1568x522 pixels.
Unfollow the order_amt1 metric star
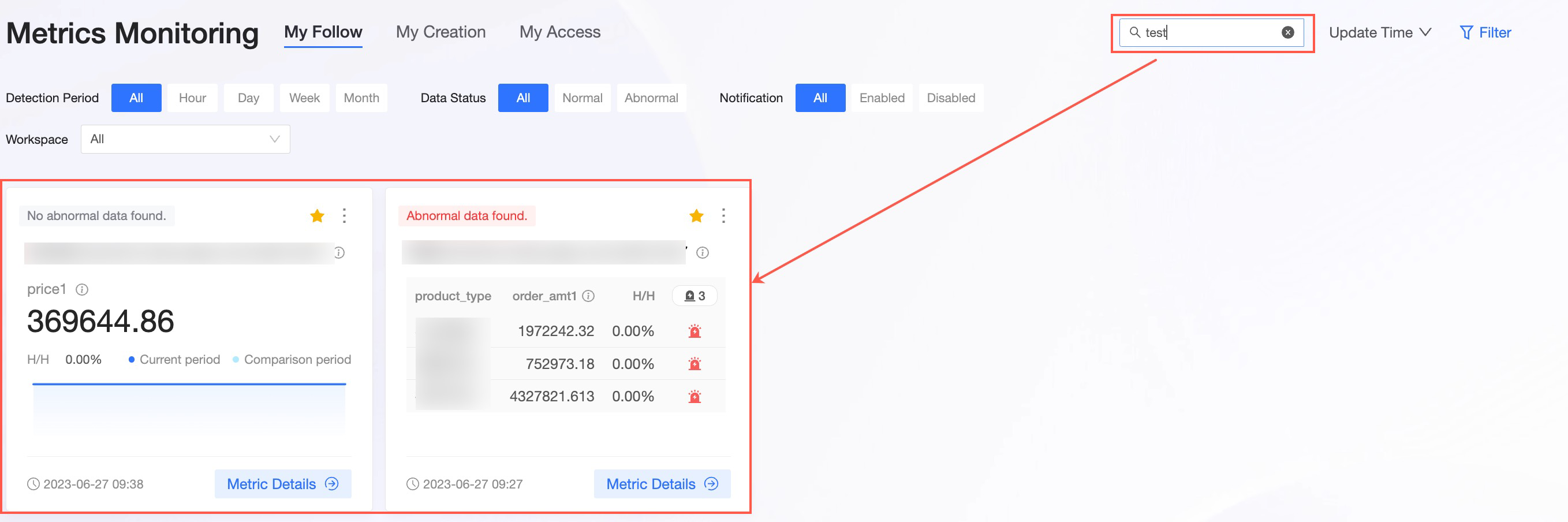pos(696,215)
